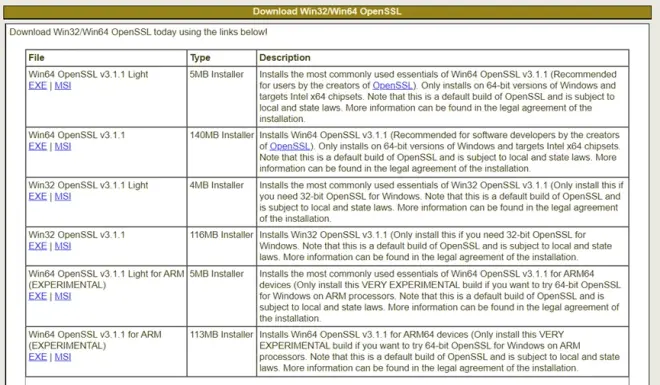Click 'Download Win32/Win64 OpenSSL today' intro sentence
Viewport: 660px width, 385px height.
click(x=138, y=32)
